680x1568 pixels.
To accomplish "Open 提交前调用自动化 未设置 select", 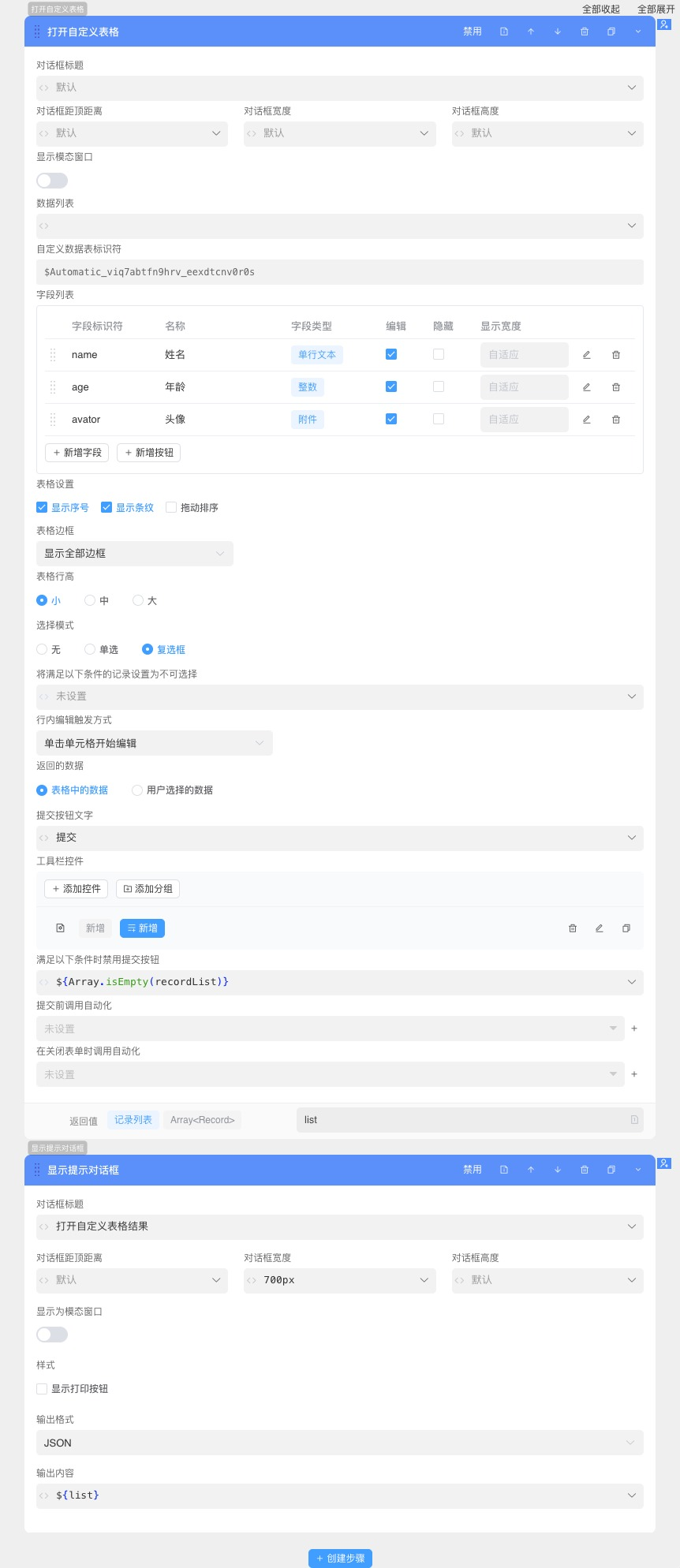I will 330,1029.
